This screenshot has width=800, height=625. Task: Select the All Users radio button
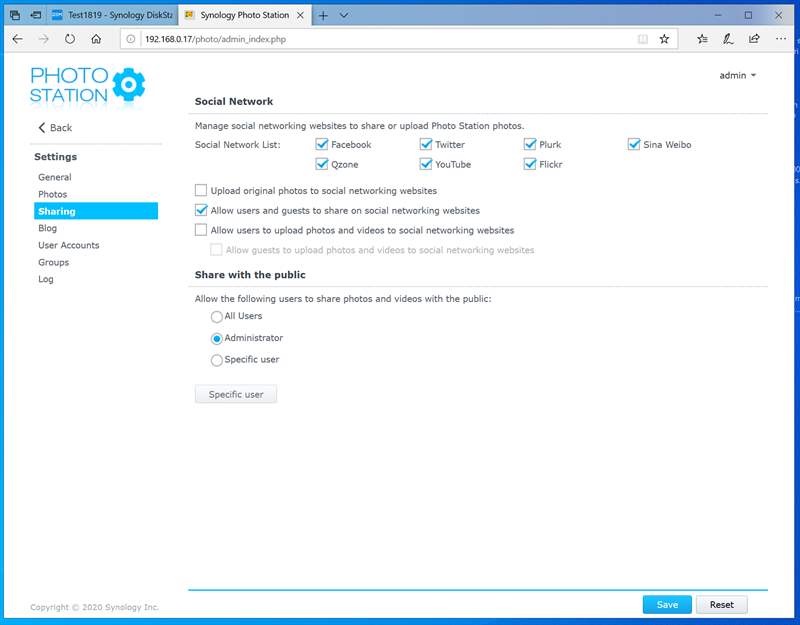(217, 317)
